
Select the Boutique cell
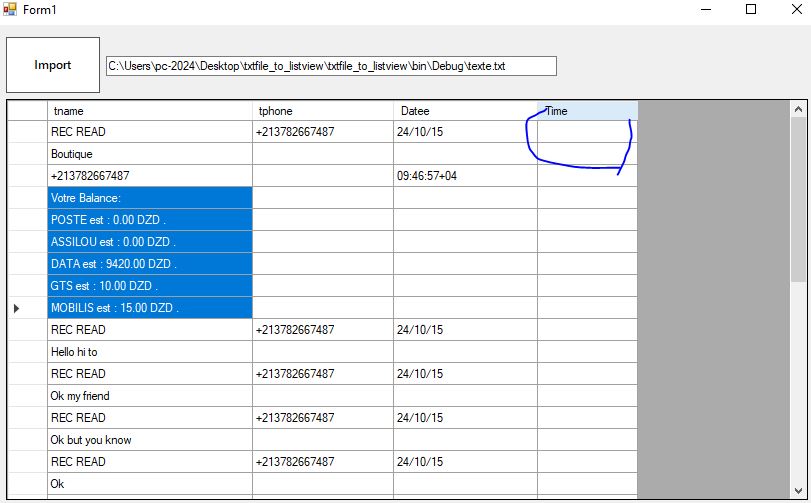149,154
